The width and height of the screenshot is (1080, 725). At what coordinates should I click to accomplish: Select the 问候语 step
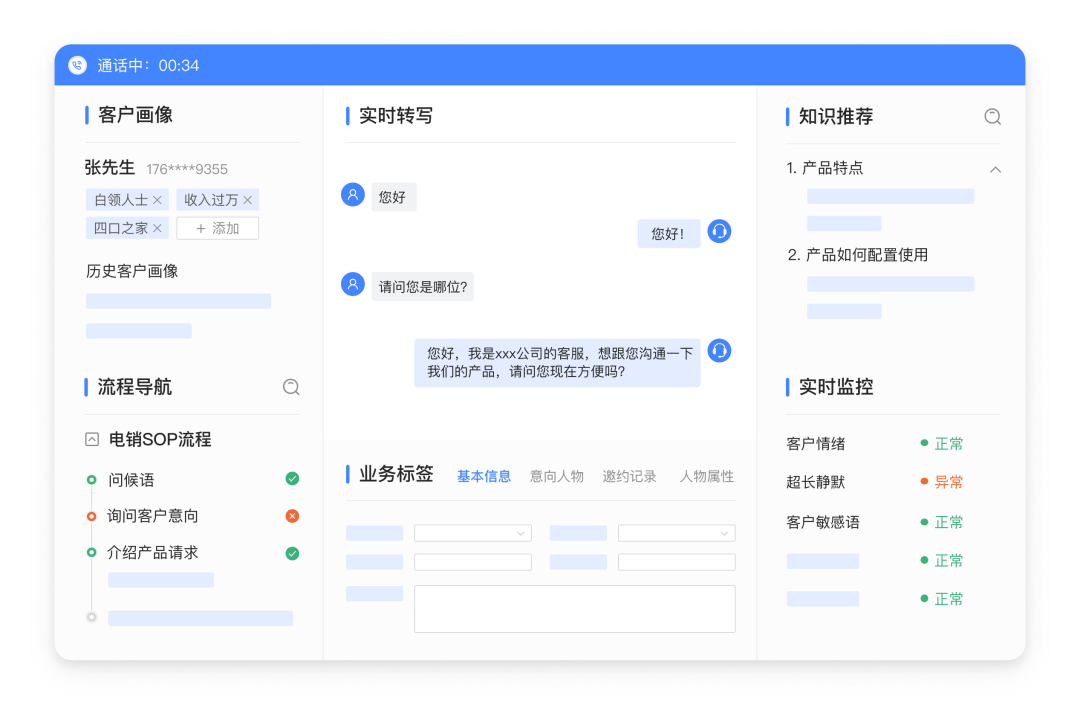[x=131, y=480]
